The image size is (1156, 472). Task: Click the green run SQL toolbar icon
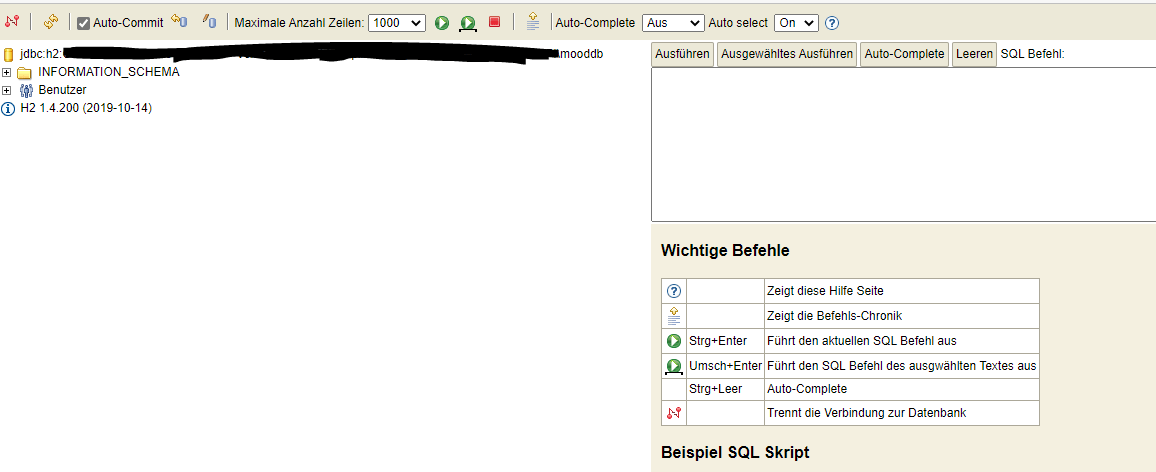442,23
